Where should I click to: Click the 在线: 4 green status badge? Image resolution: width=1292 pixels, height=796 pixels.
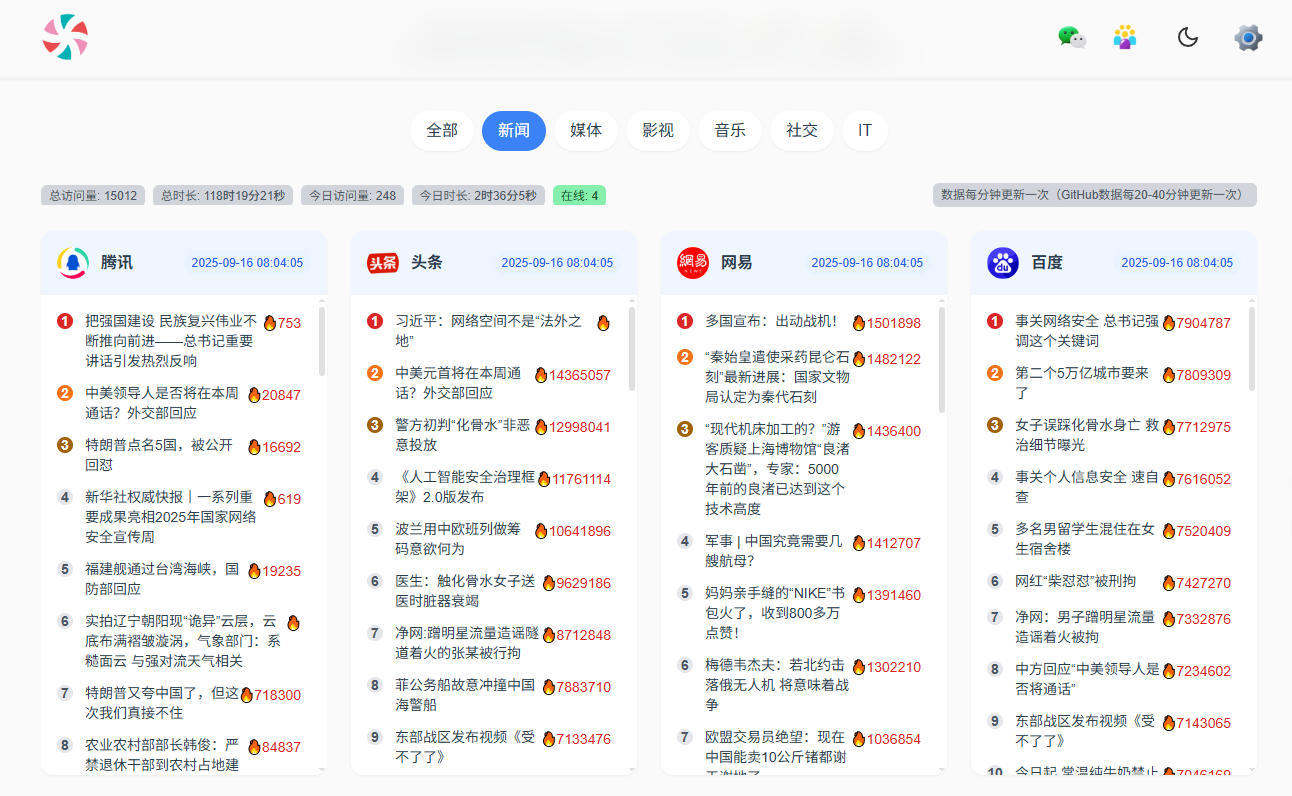tap(579, 195)
